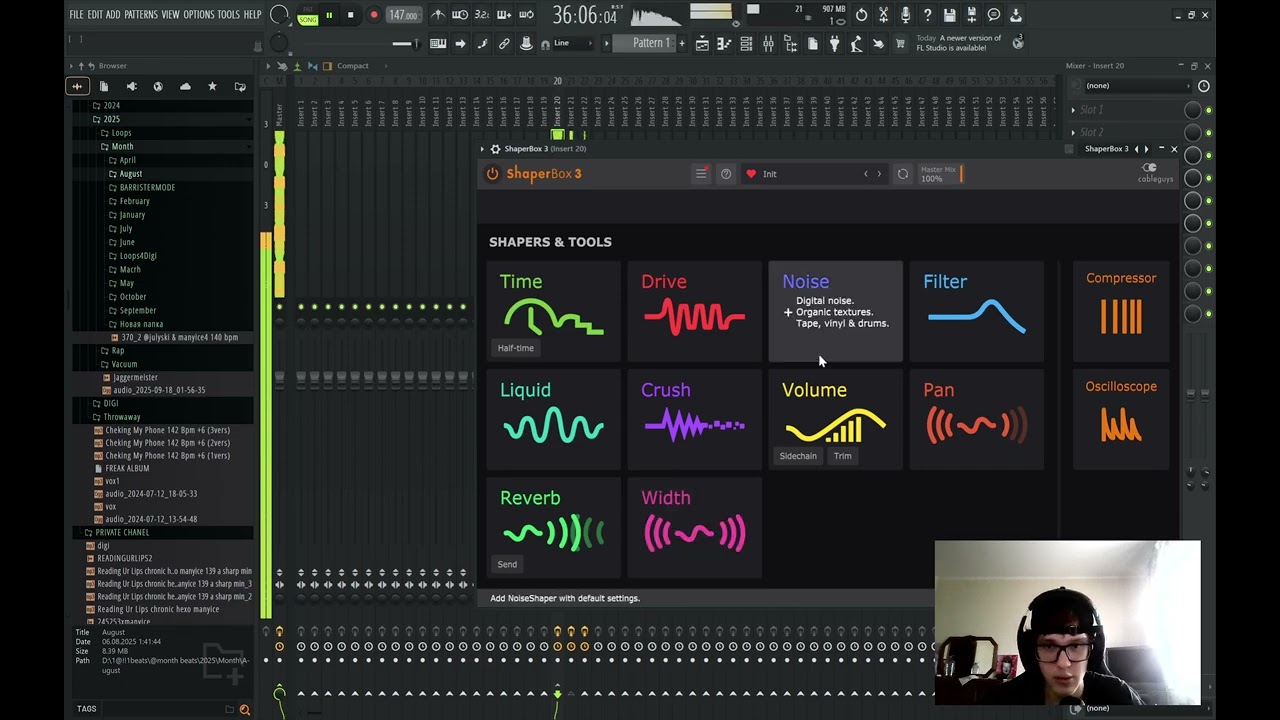Add the Pan shaper
This screenshot has height=720, width=1280.
coord(976,418)
